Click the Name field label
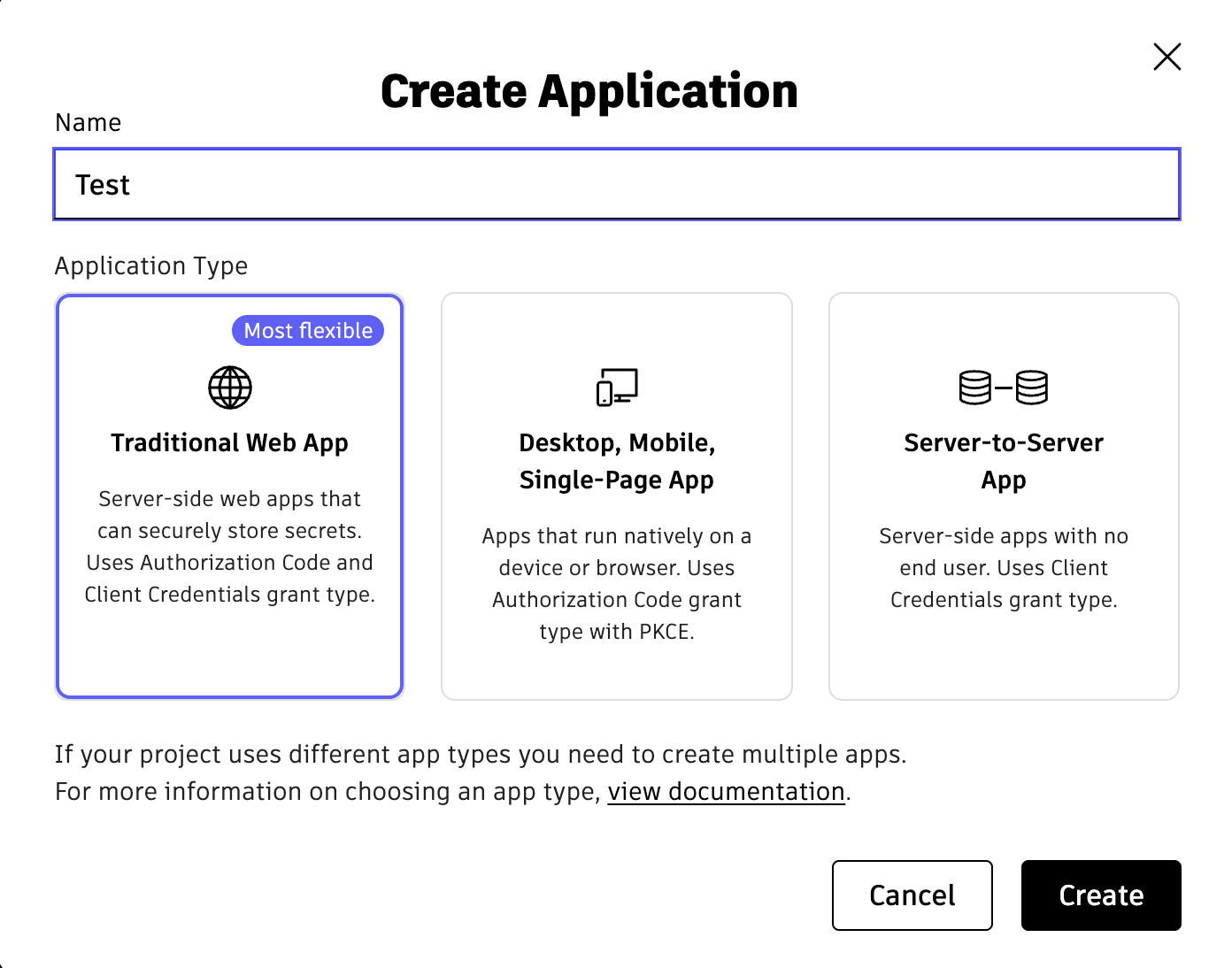The height and width of the screenshot is (968, 1232). (x=89, y=122)
